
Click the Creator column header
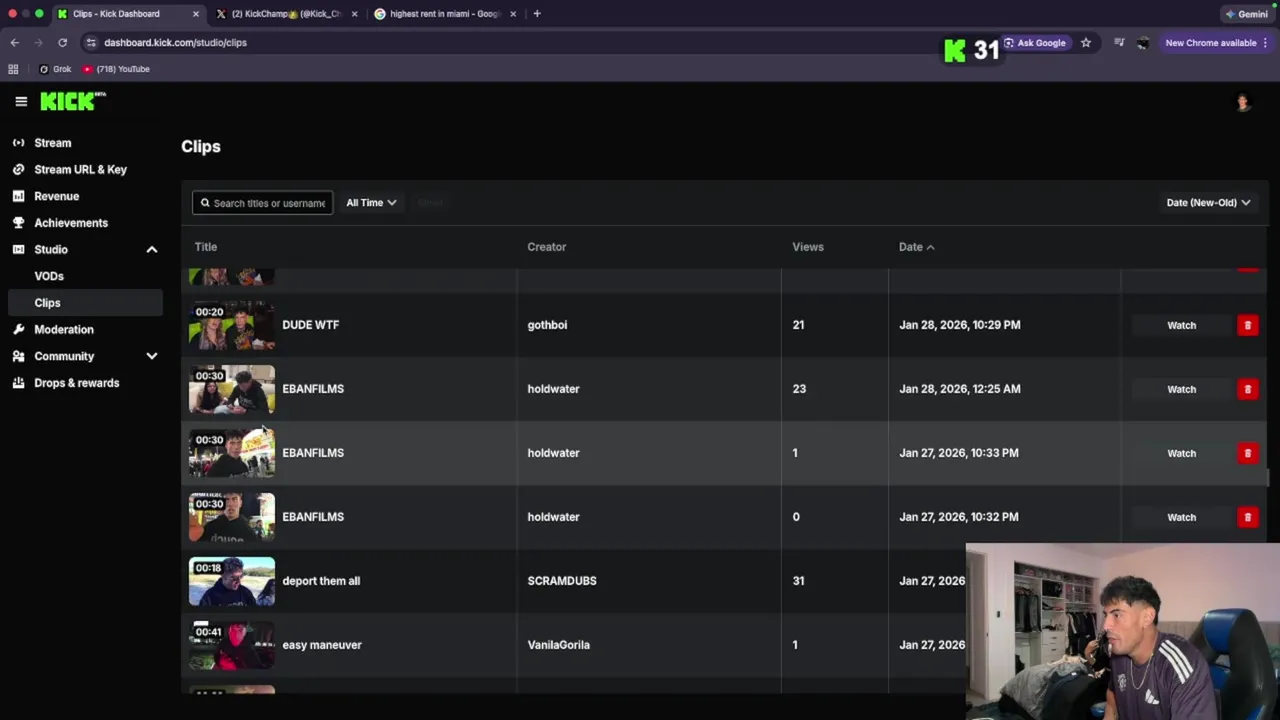pos(547,247)
